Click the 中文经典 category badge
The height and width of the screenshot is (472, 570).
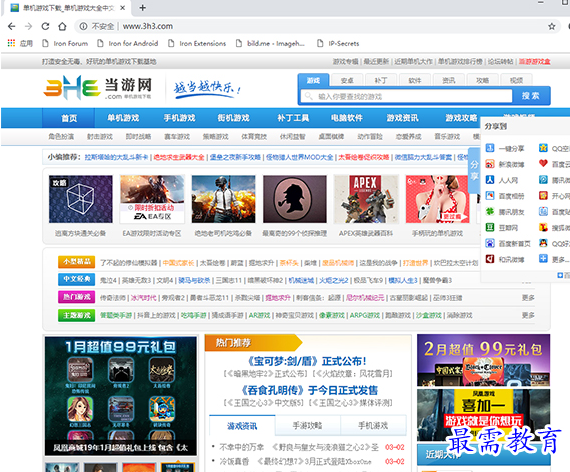click(76, 279)
